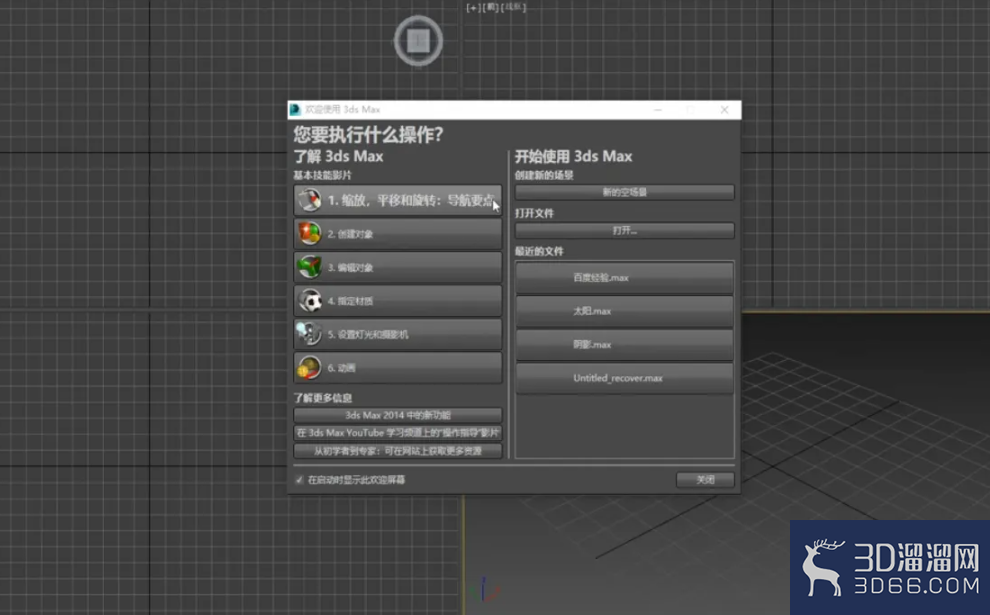Open recent file Untitled_recover.max
This screenshot has height=615, width=990.
(624, 378)
